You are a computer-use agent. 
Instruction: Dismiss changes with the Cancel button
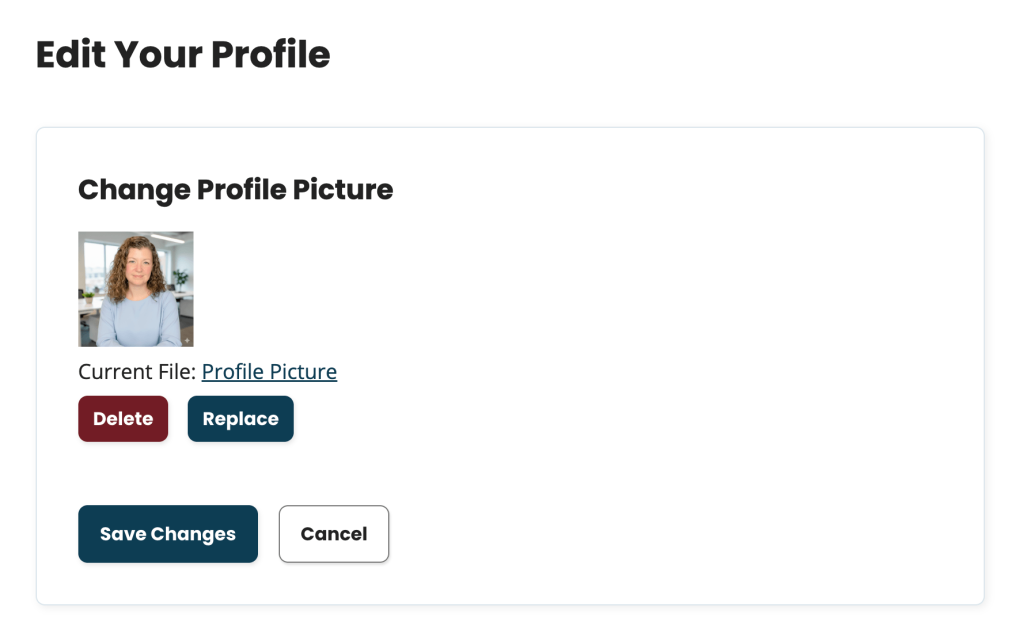[x=333, y=533]
